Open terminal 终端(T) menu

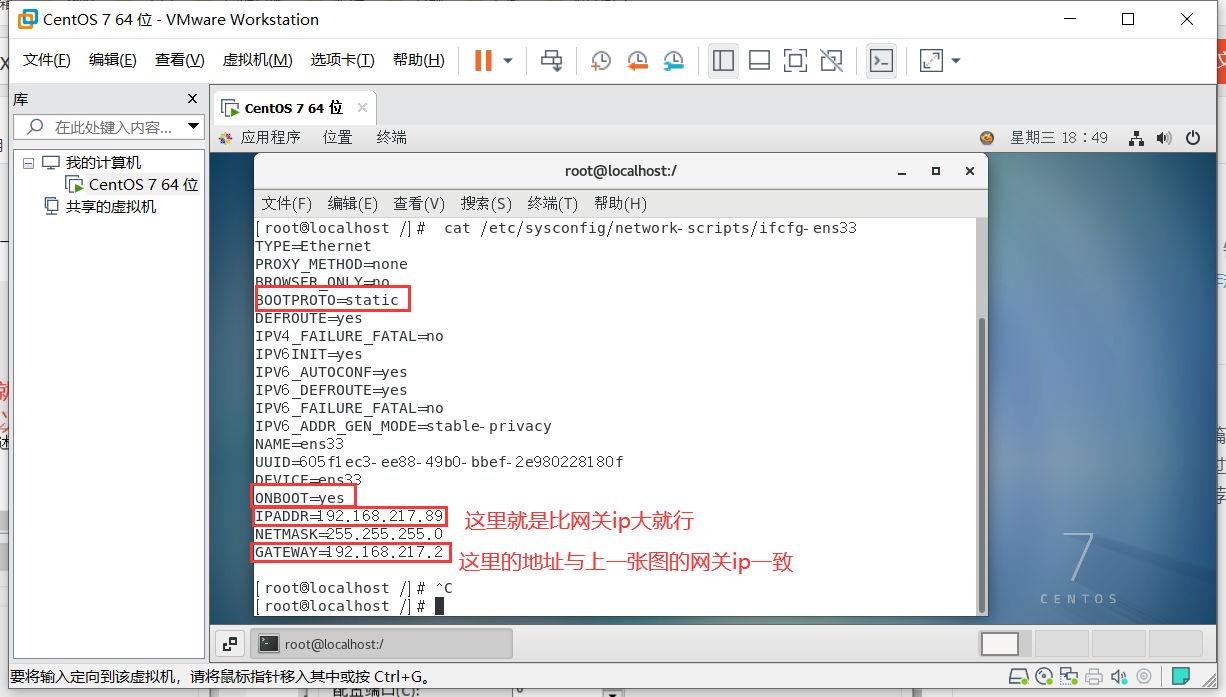[x=553, y=203]
